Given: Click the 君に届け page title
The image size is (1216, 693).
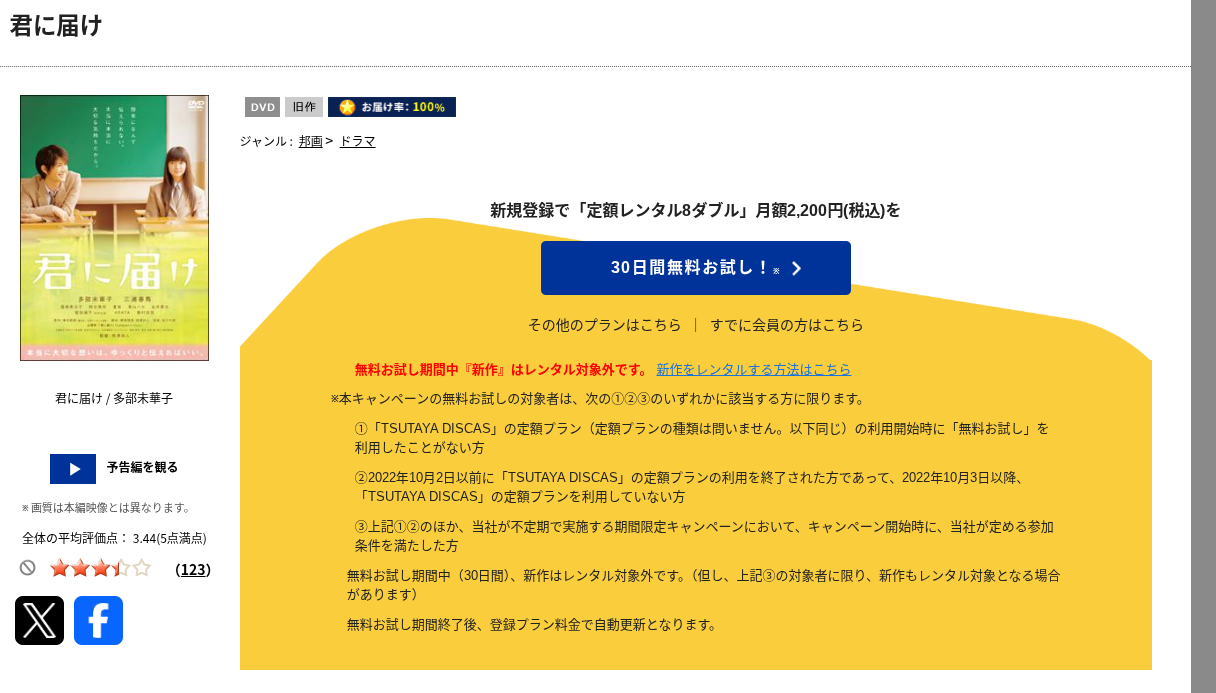Looking at the screenshot, I should point(56,26).
